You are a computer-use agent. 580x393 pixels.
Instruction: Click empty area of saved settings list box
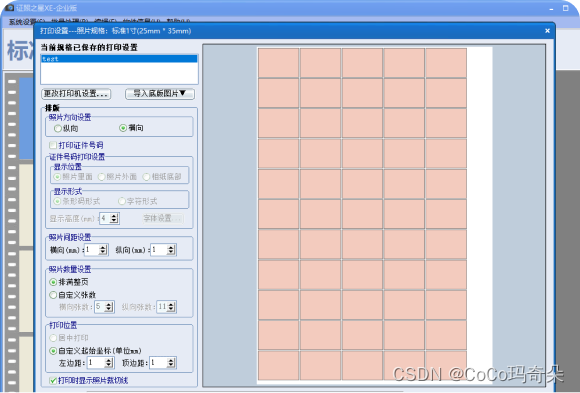click(119, 73)
